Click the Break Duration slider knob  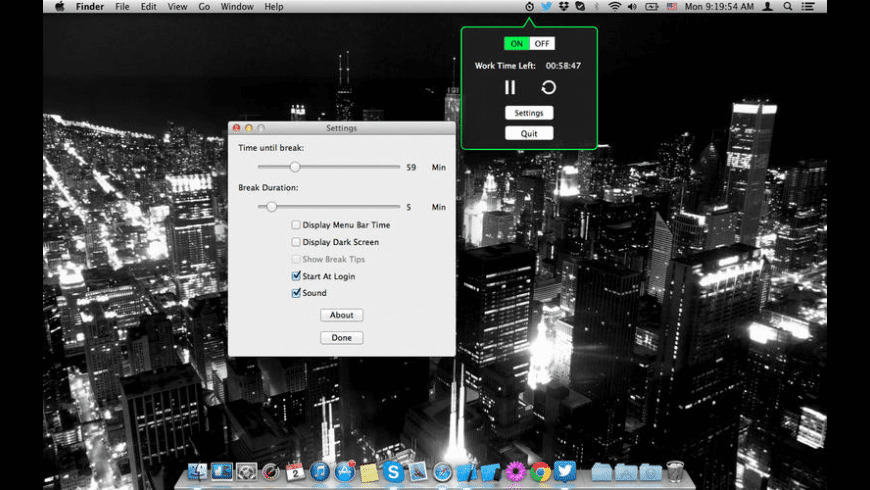[271, 207]
